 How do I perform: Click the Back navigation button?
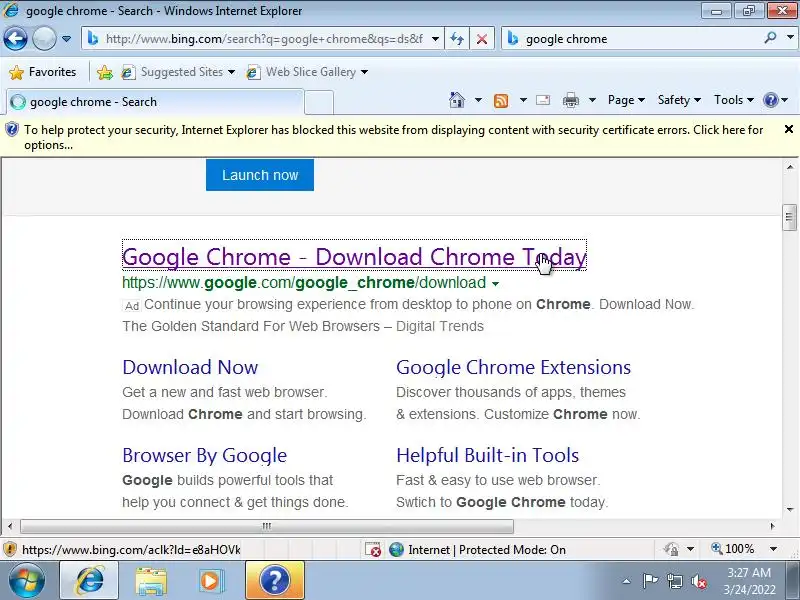15,38
